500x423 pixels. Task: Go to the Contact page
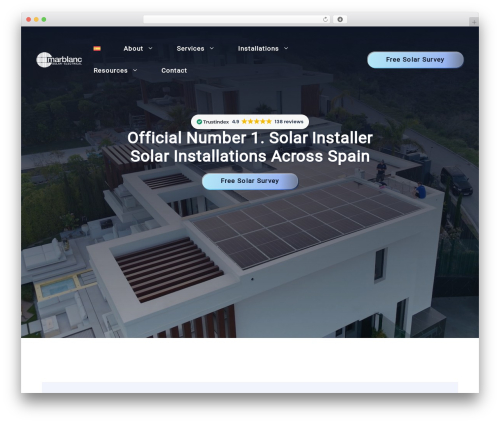point(174,71)
